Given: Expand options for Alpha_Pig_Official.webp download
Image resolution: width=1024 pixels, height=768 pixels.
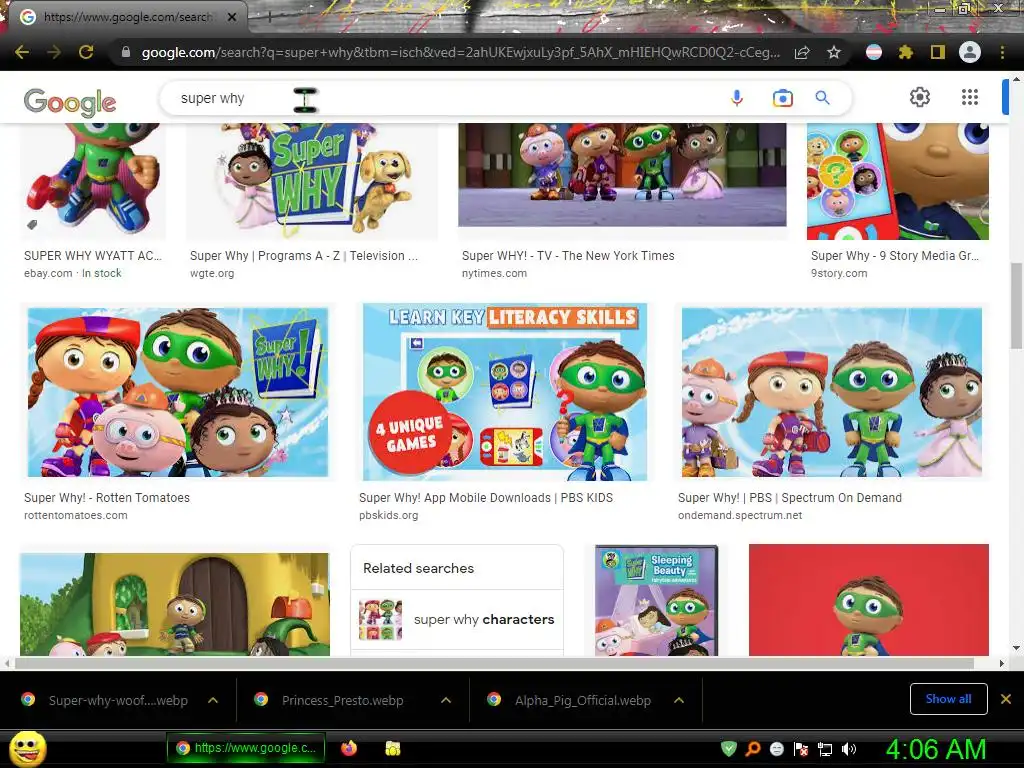Looking at the screenshot, I should coord(679,700).
